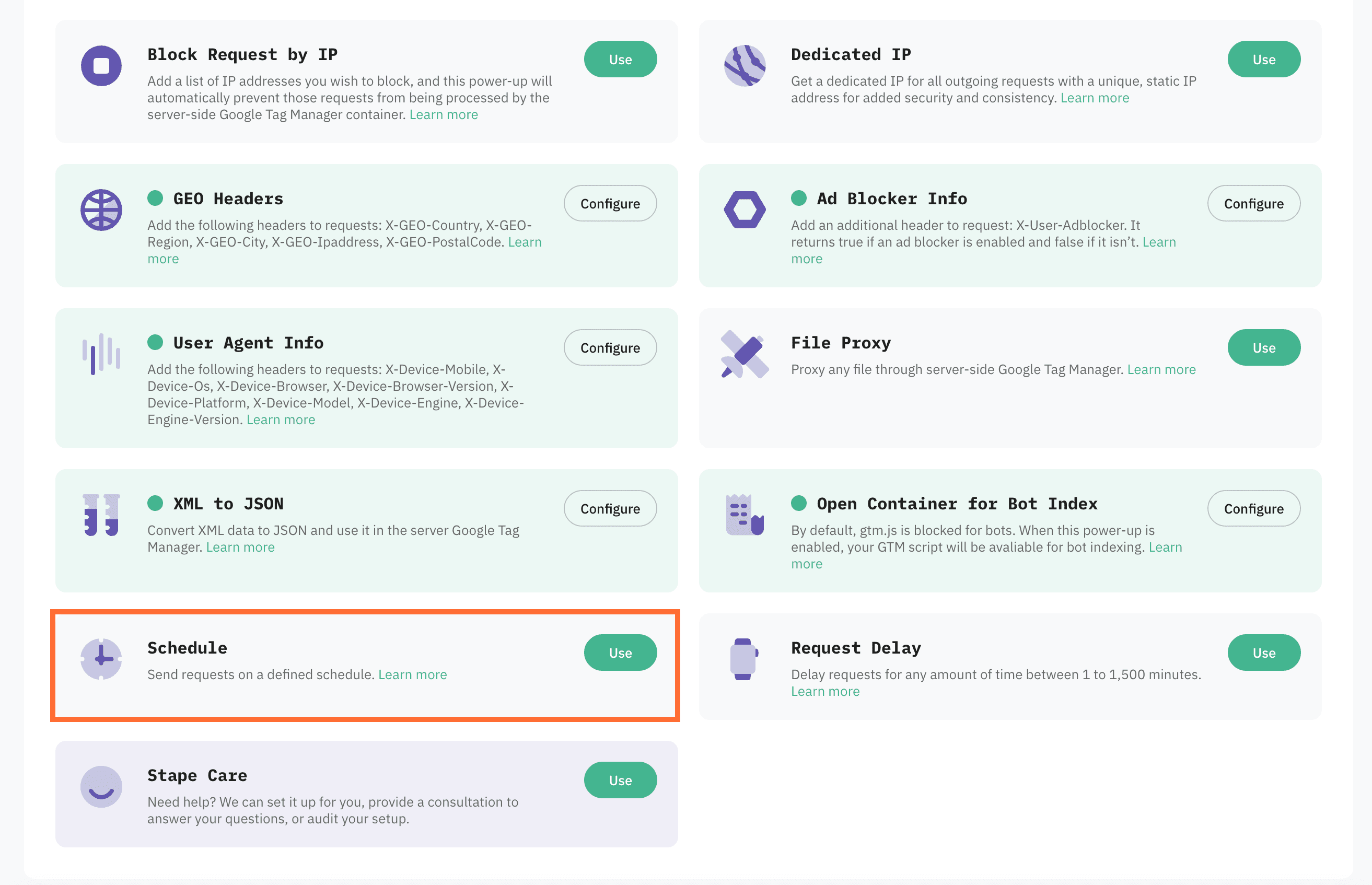Click Use on File Proxy
Image resolution: width=1372 pixels, height=885 pixels.
coord(1264,347)
